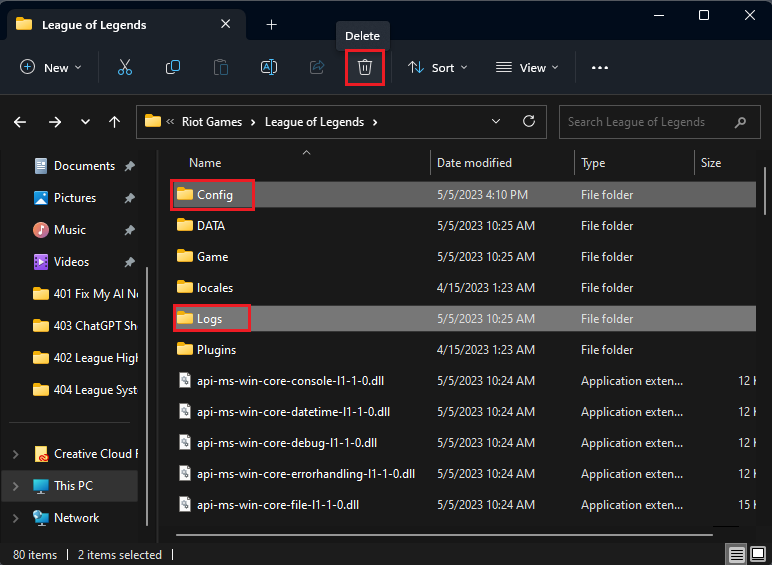The width and height of the screenshot is (772, 565).
Task: Click the Delete trash can icon
Action: 365,68
